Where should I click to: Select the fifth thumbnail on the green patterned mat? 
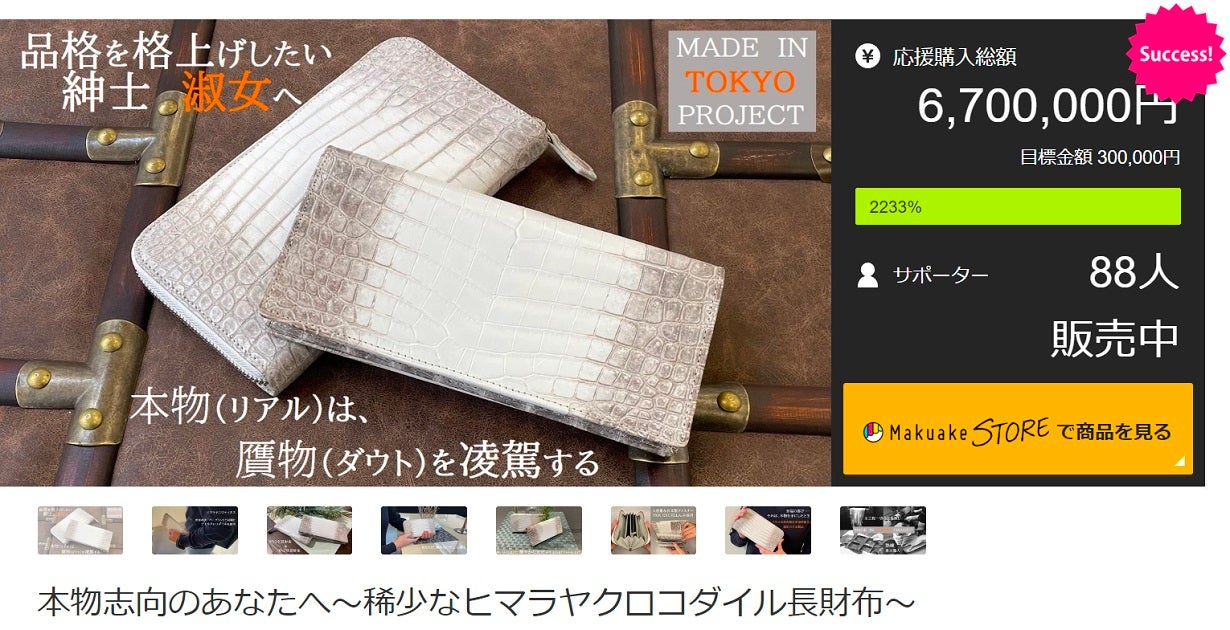click(539, 530)
